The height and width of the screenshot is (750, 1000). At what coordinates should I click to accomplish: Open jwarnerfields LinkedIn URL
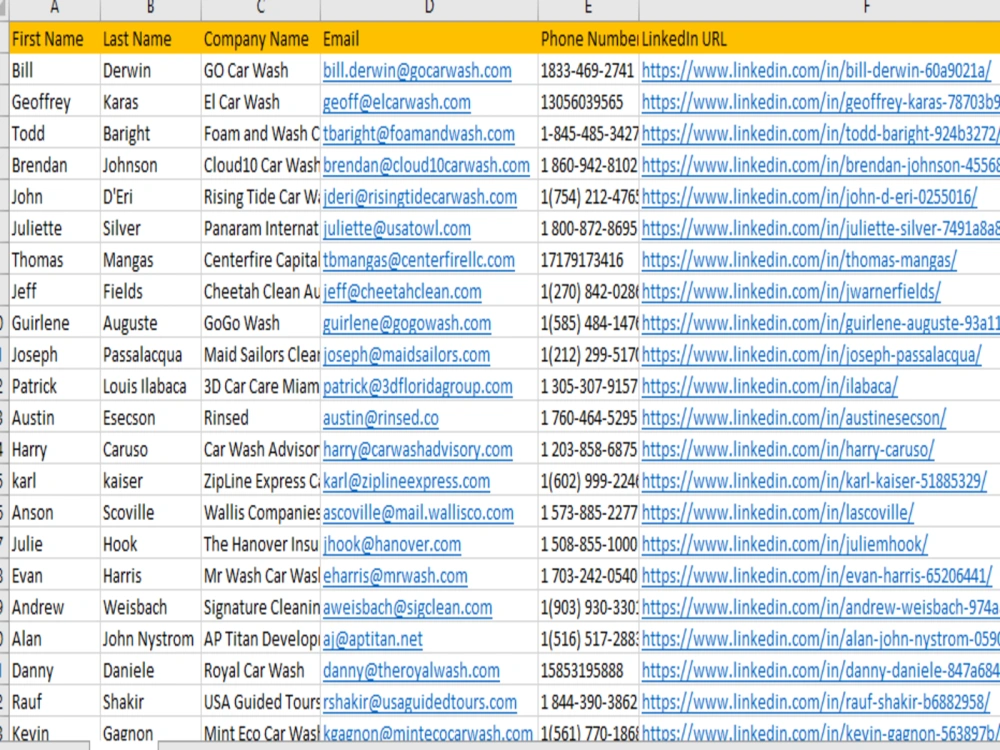791,292
